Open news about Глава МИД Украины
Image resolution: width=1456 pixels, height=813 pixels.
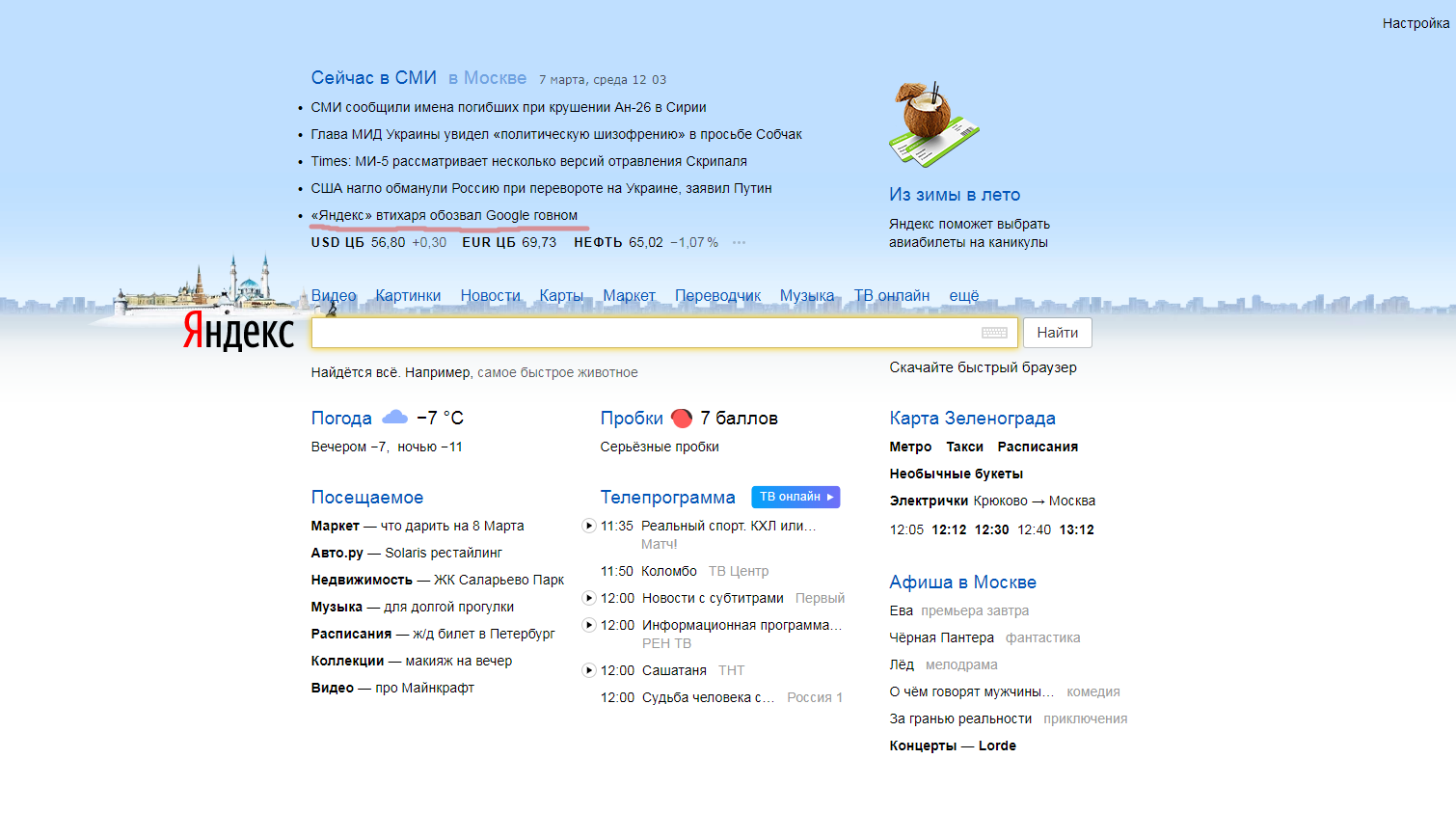(x=556, y=134)
